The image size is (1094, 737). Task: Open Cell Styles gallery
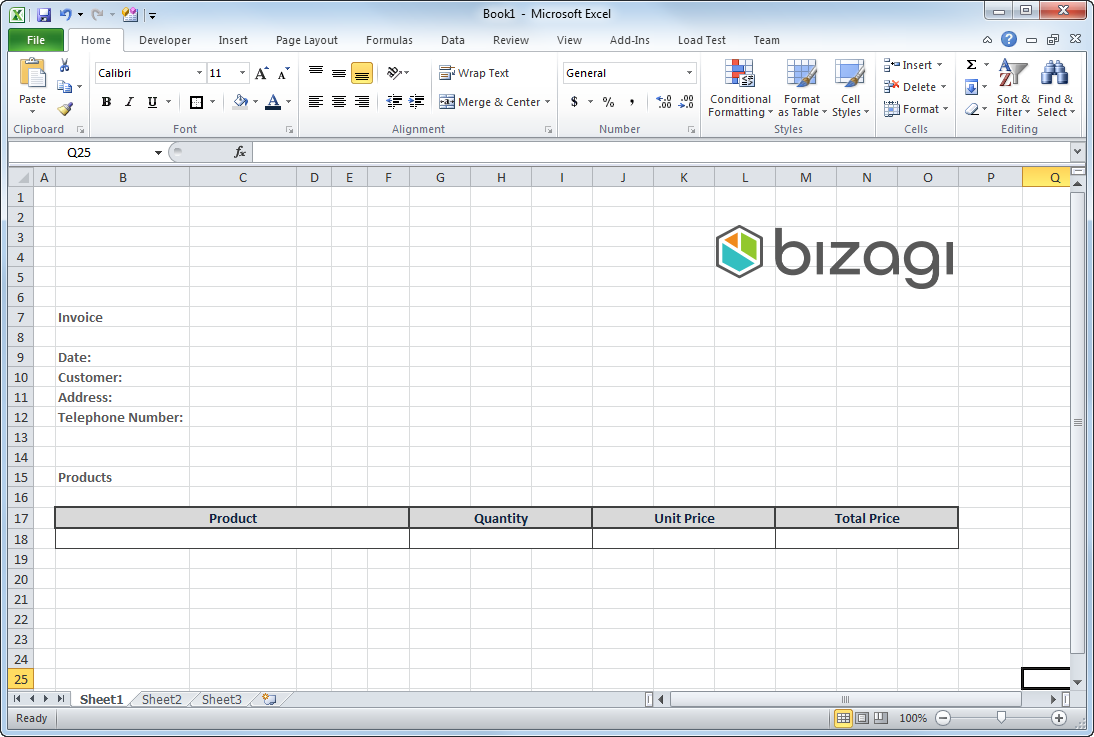tap(851, 88)
